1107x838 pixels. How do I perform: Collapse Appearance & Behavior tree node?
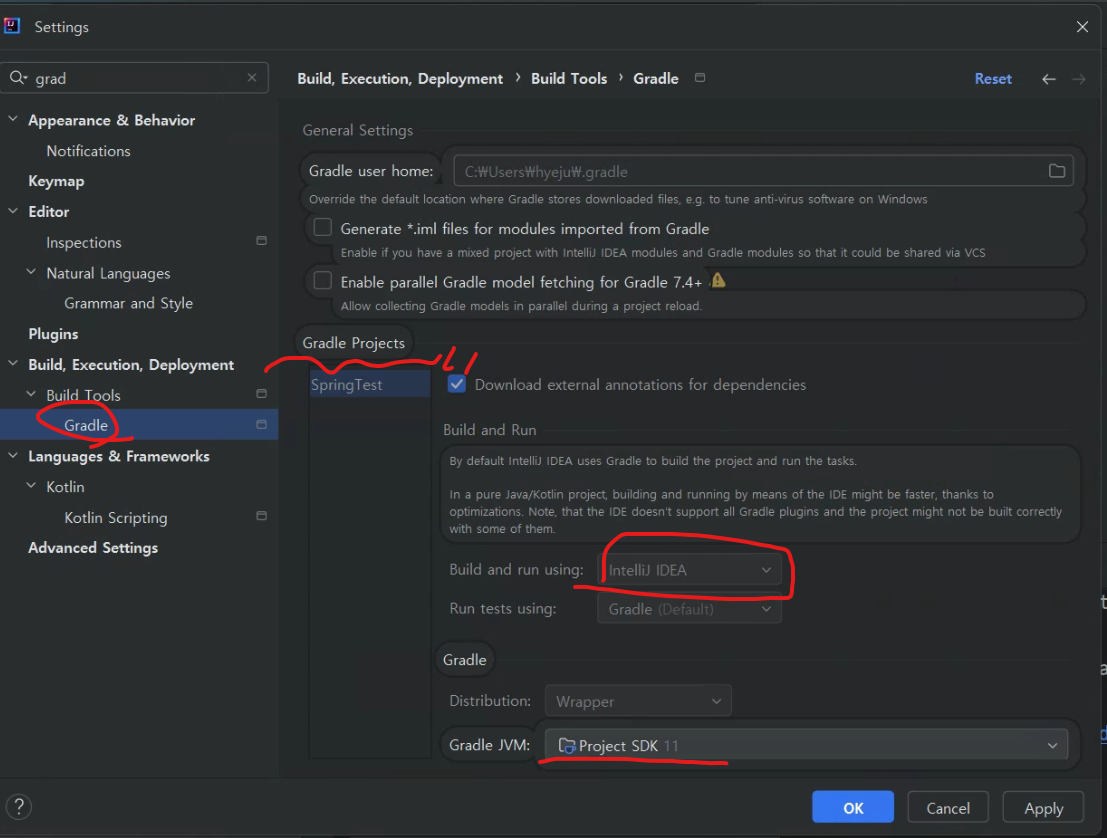click(13, 119)
